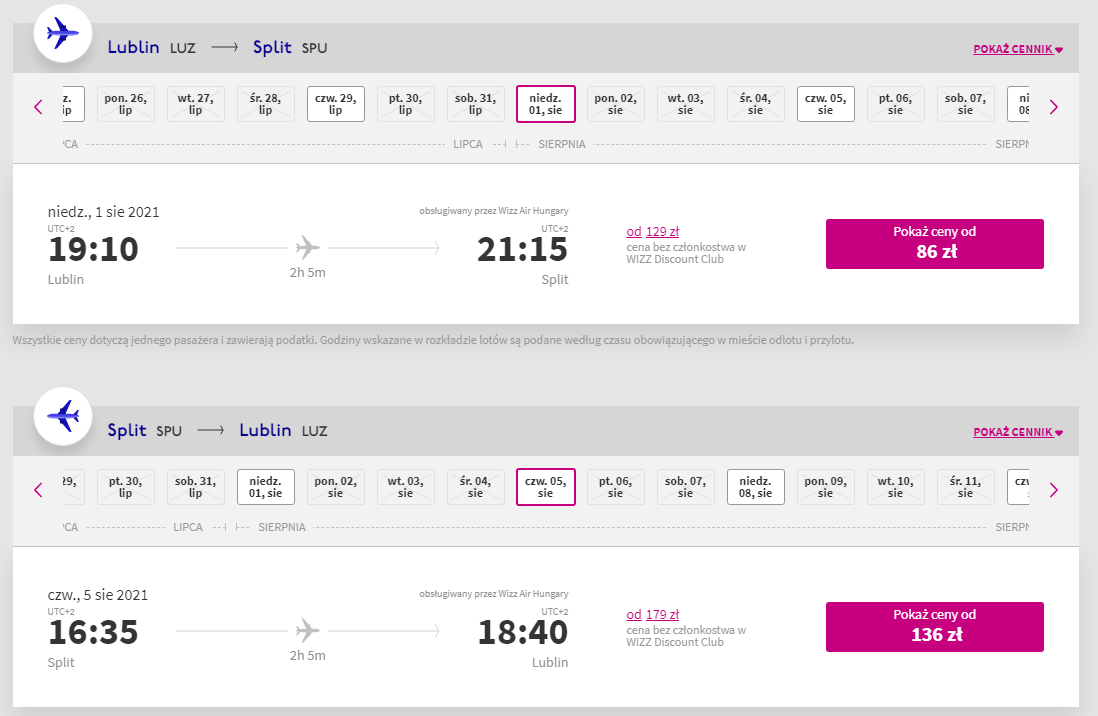1098x716 pixels.
Task: Click Pokaż ceny od 136 zł button
Action: coord(935,627)
